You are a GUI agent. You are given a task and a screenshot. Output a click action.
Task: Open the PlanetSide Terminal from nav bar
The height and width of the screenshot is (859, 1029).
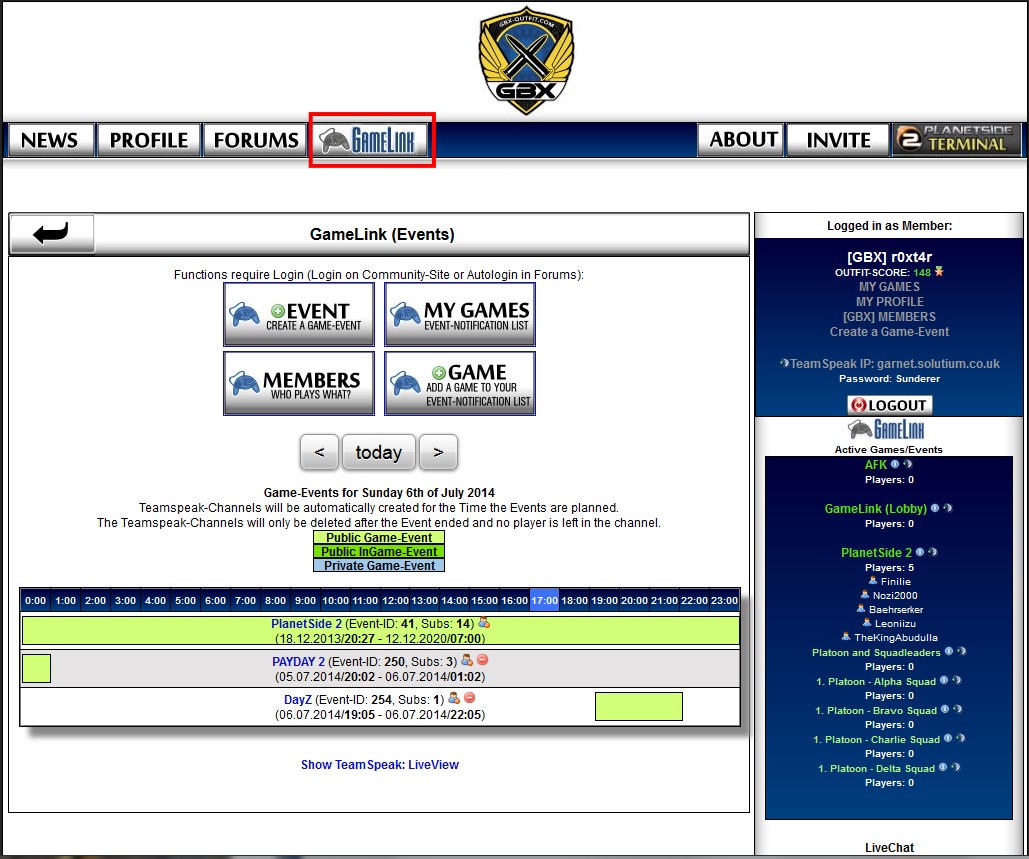click(957, 140)
